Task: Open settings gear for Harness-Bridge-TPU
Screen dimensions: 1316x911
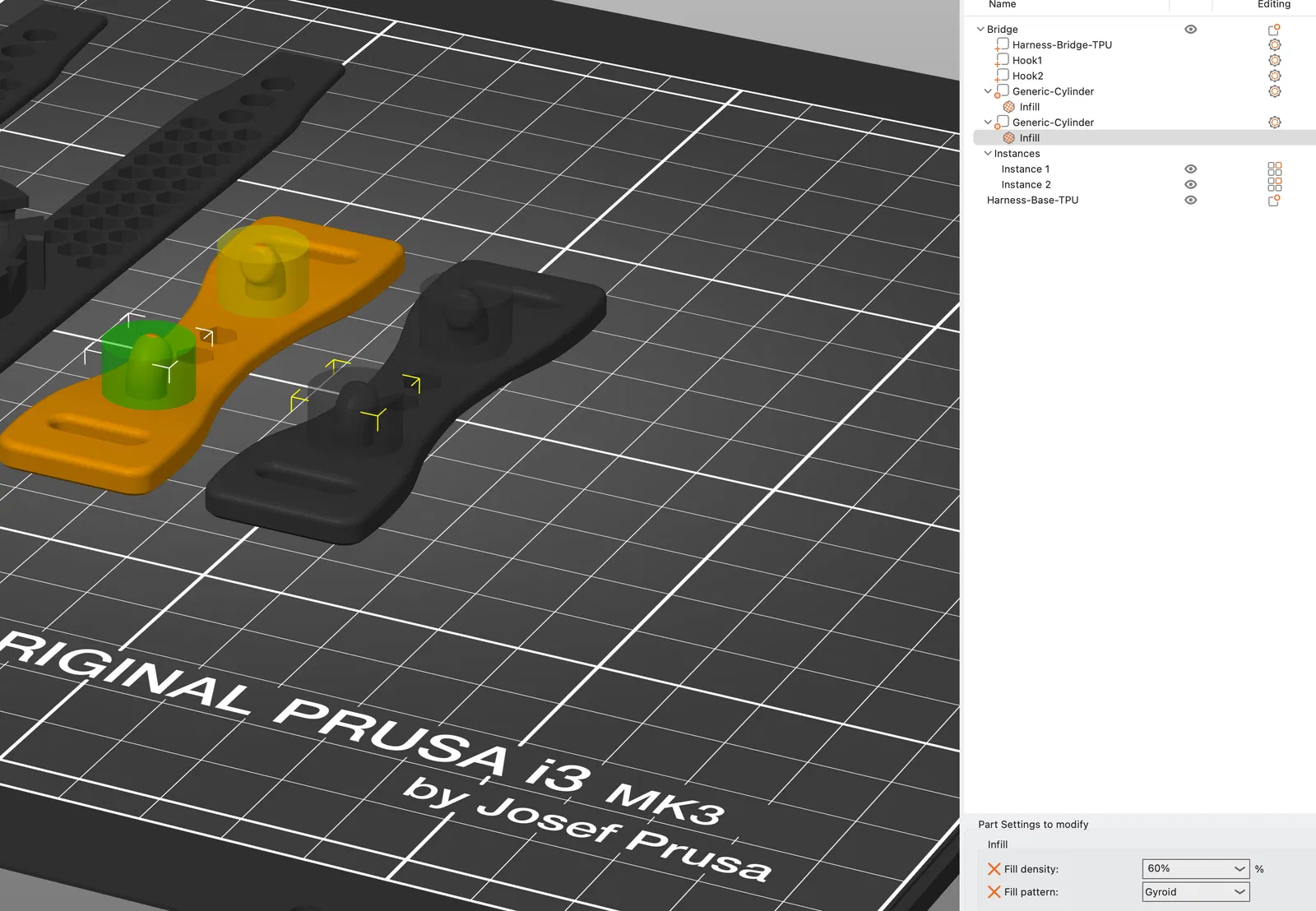Action: click(1274, 44)
